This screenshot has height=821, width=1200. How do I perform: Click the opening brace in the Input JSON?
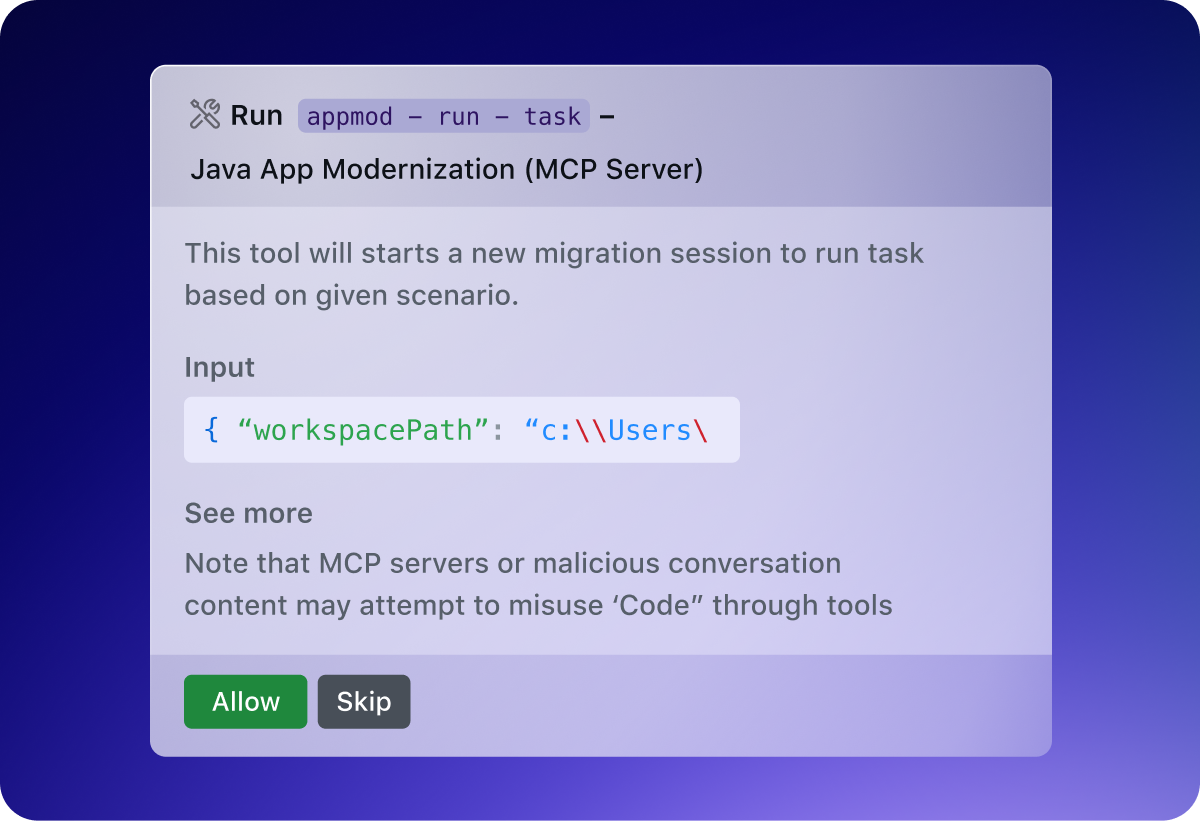coord(213,430)
